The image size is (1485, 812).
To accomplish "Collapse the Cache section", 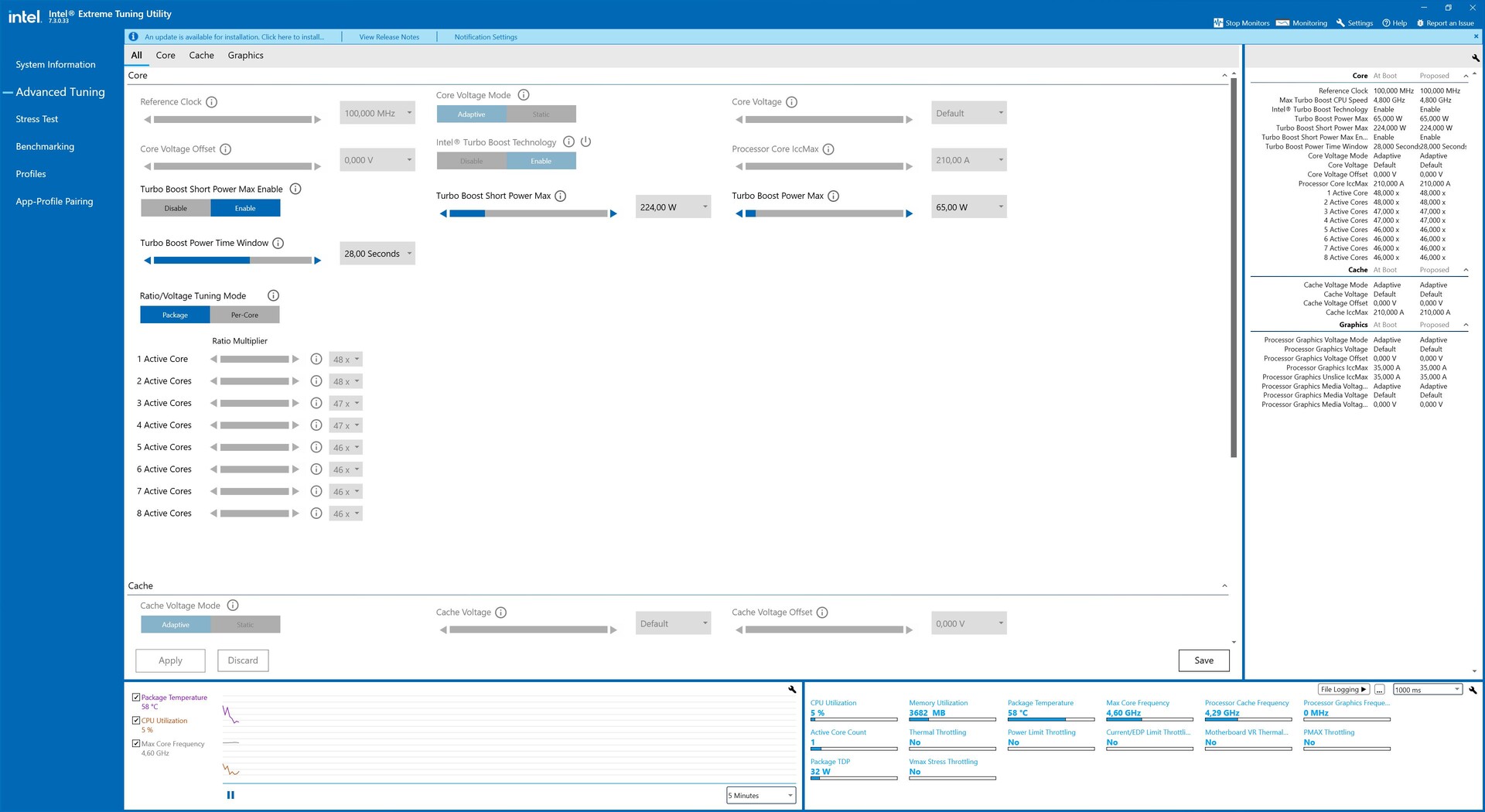I will click(1224, 586).
